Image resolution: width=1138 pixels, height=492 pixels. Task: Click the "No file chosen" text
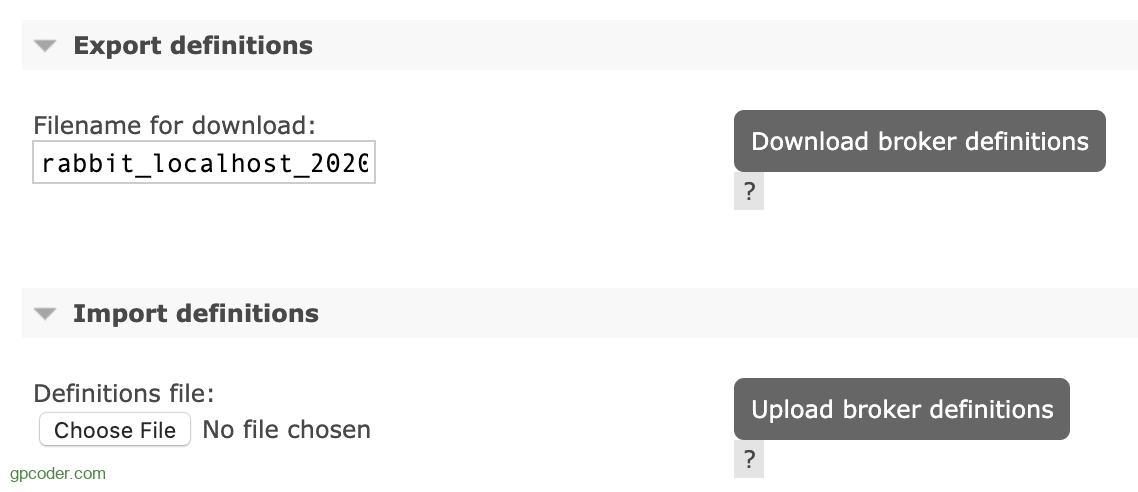click(x=286, y=430)
